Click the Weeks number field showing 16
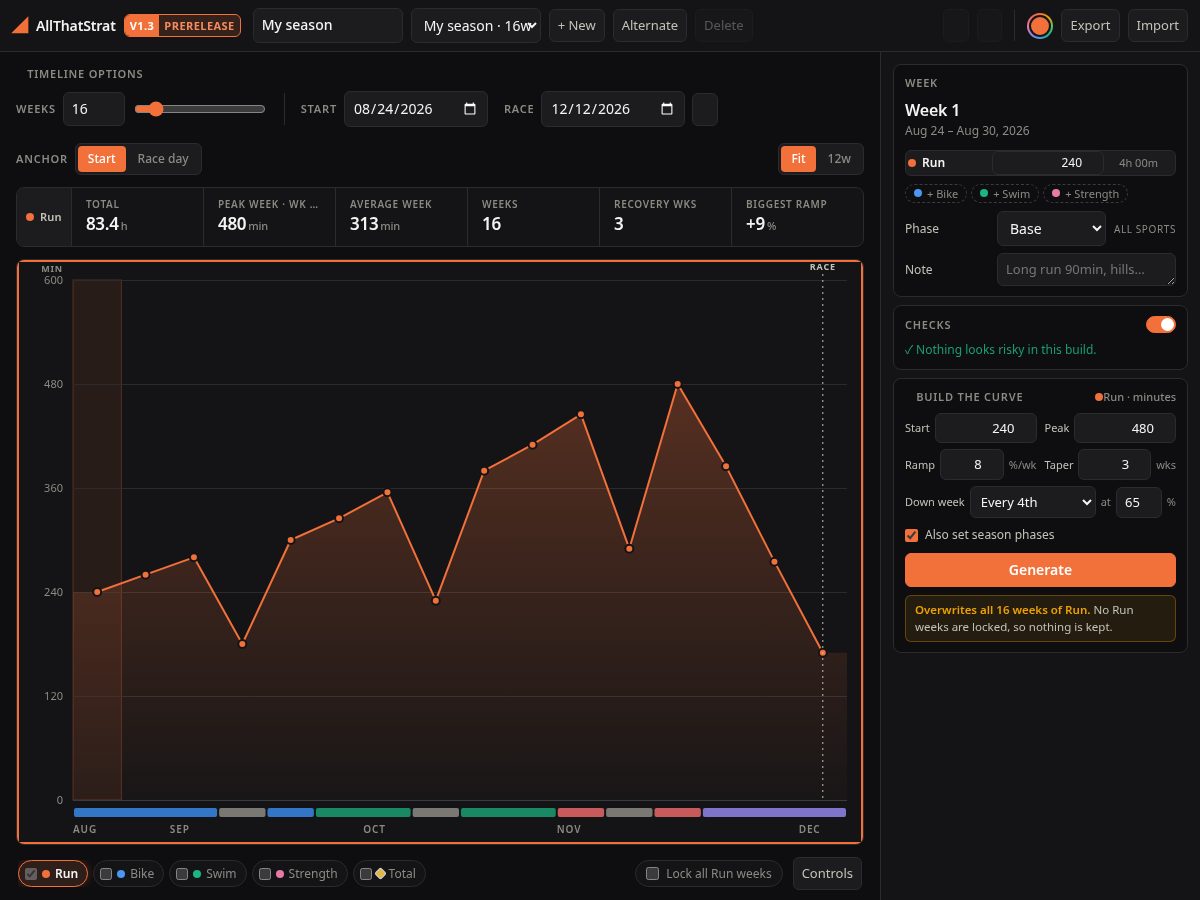Image resolution: width=1200 pixels, height=900 pixels. click(94, 109)
